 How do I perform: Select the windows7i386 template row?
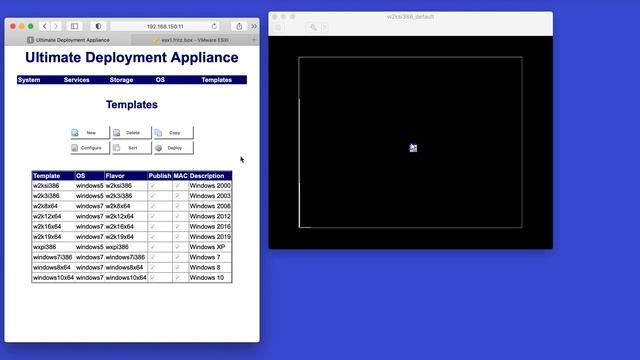click(132, 257)
